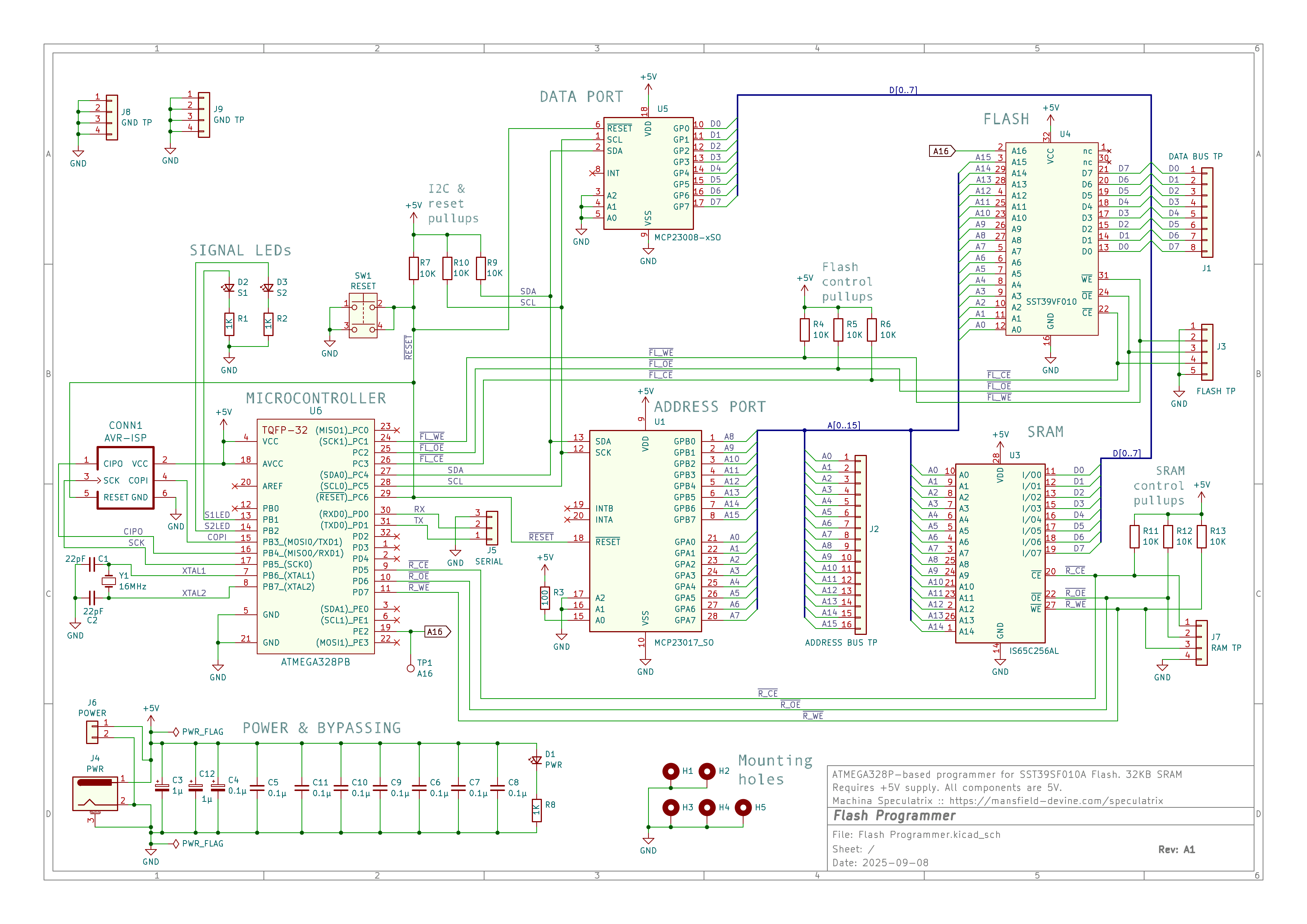This screenshot has height=924, width=1307.
Task: Select the D2 S1 LED symbol
Action: (x=229, y=288)
